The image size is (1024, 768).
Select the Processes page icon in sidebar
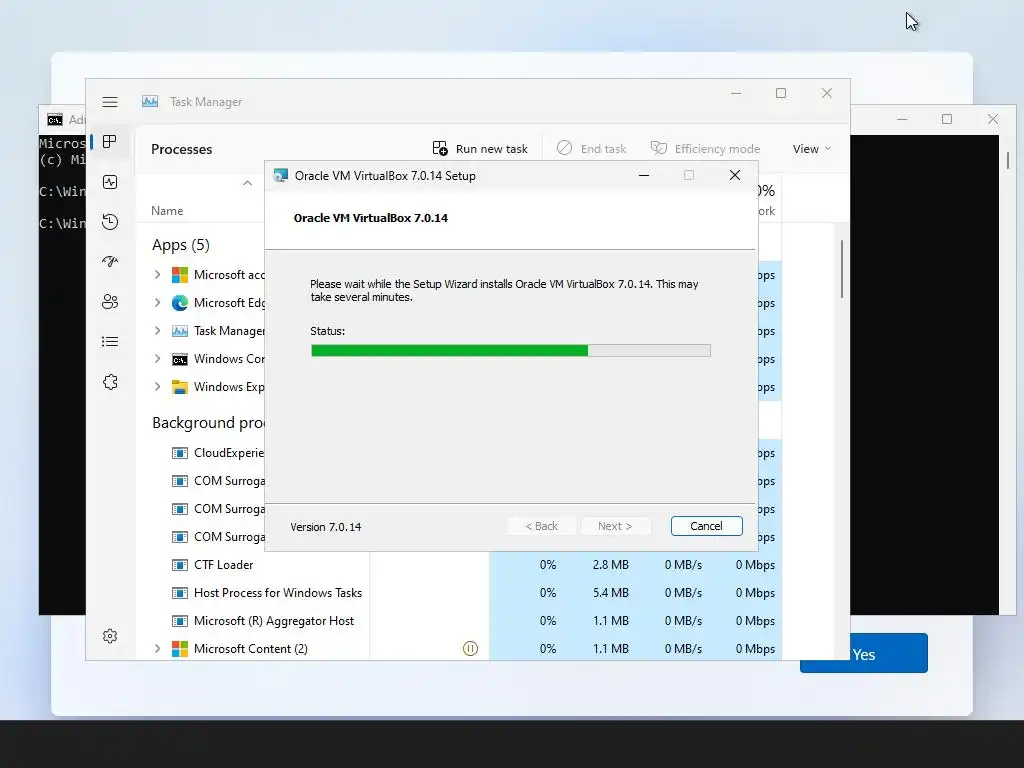point(110,142)
